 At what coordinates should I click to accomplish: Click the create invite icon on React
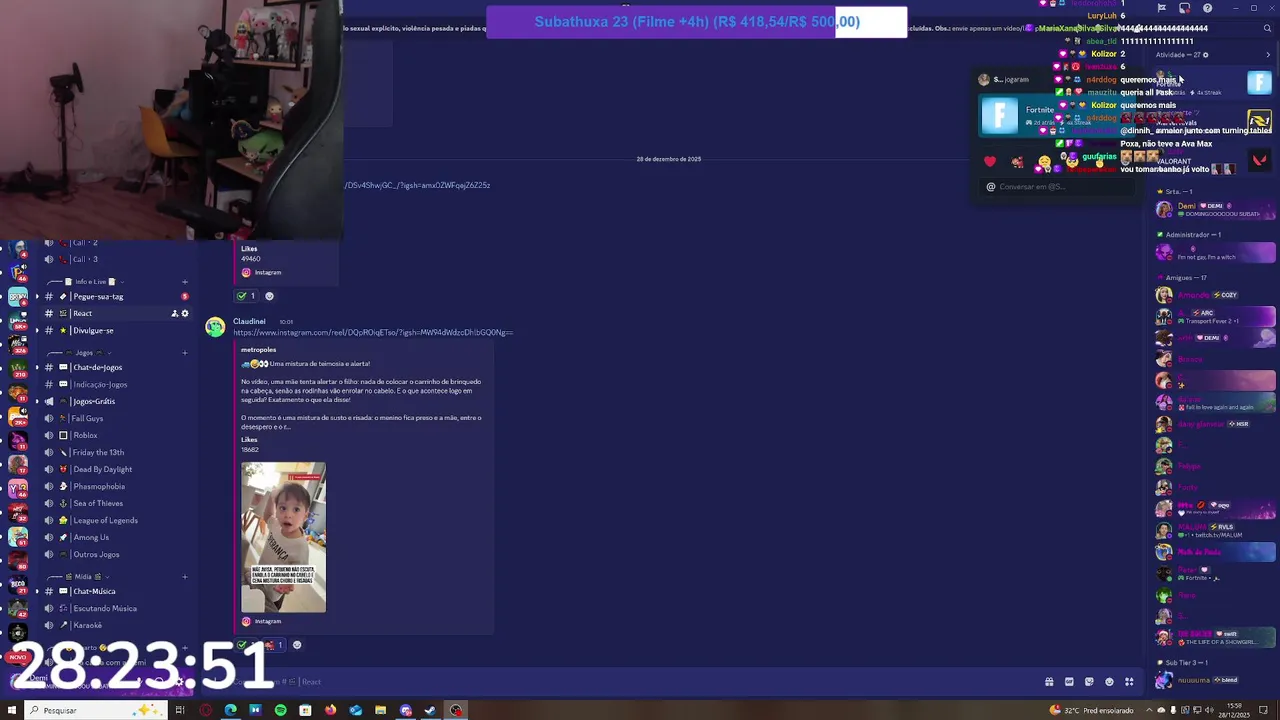pyautogui.click(x=174, y=313)
